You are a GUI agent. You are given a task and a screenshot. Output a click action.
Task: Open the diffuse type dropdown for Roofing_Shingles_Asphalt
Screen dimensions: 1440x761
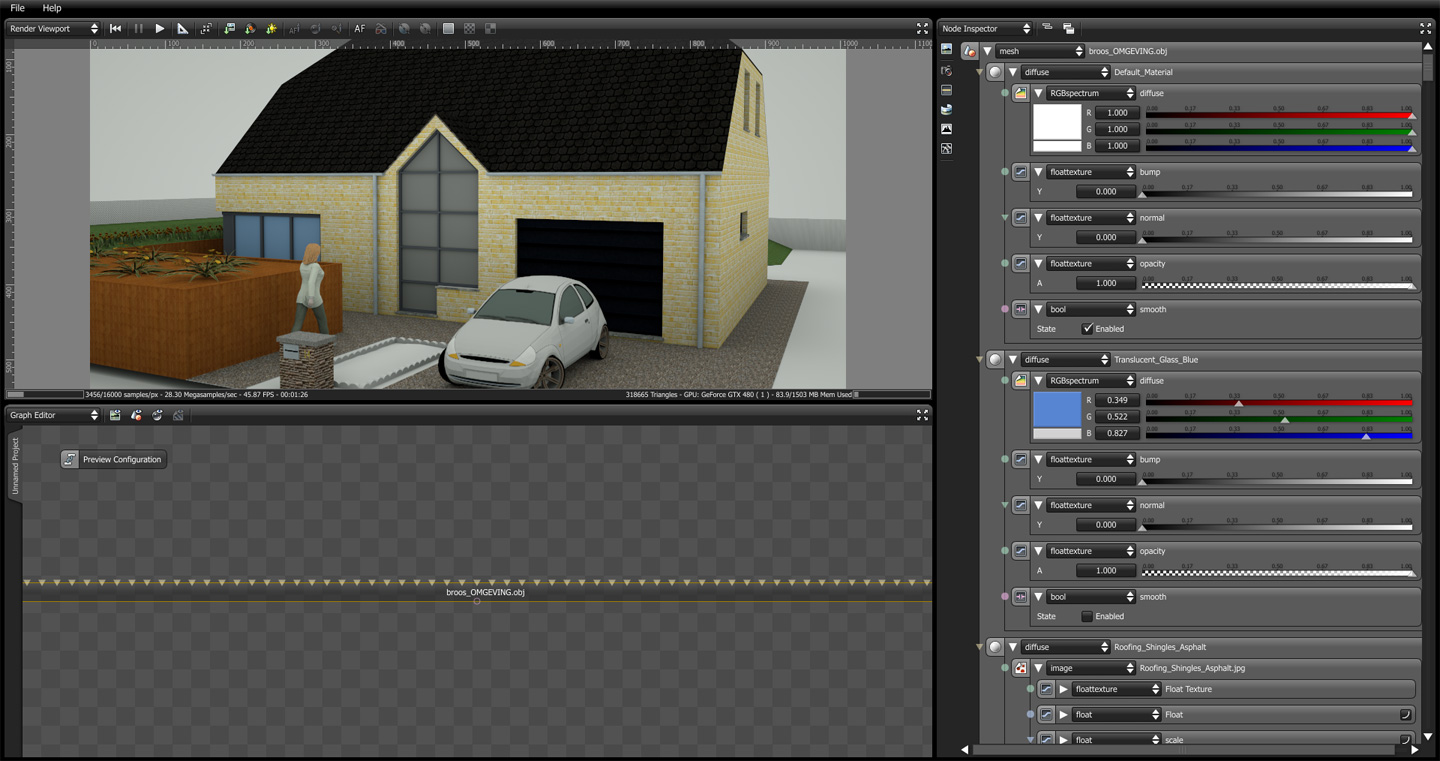[x=1065, y=647]
